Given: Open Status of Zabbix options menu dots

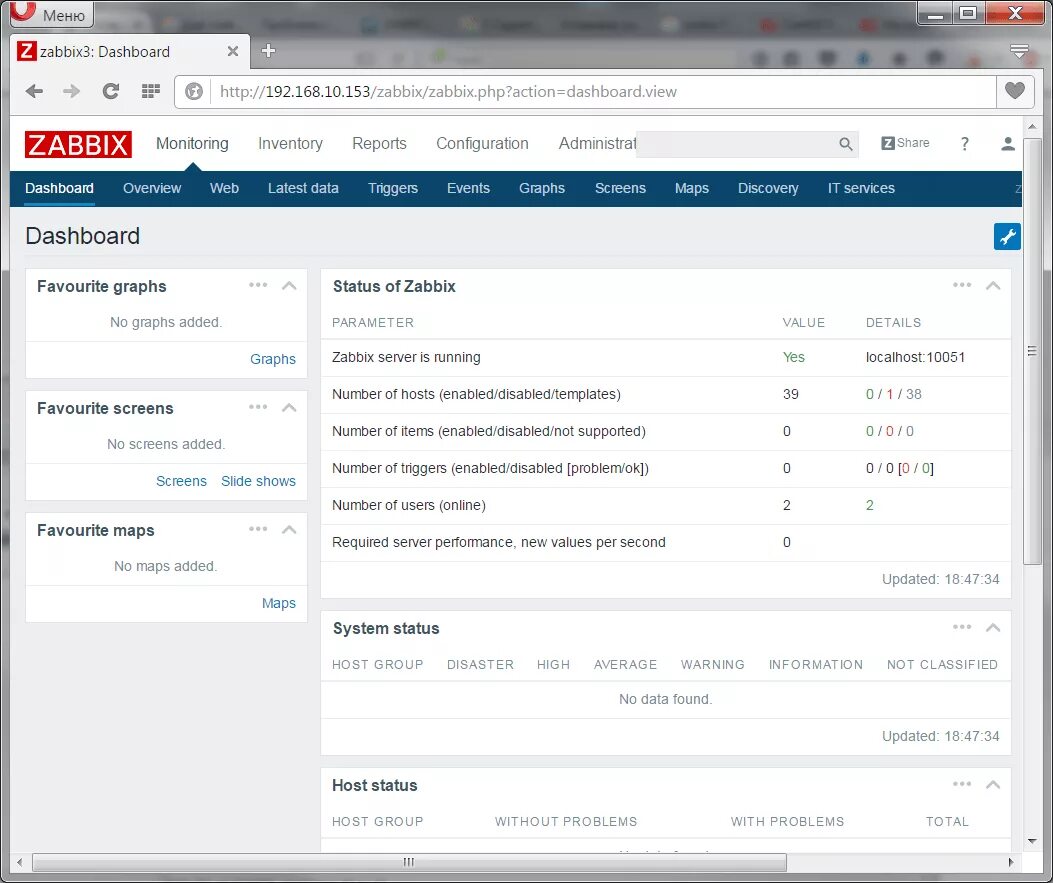Looking at the screenshot, I should pos(962,285).
